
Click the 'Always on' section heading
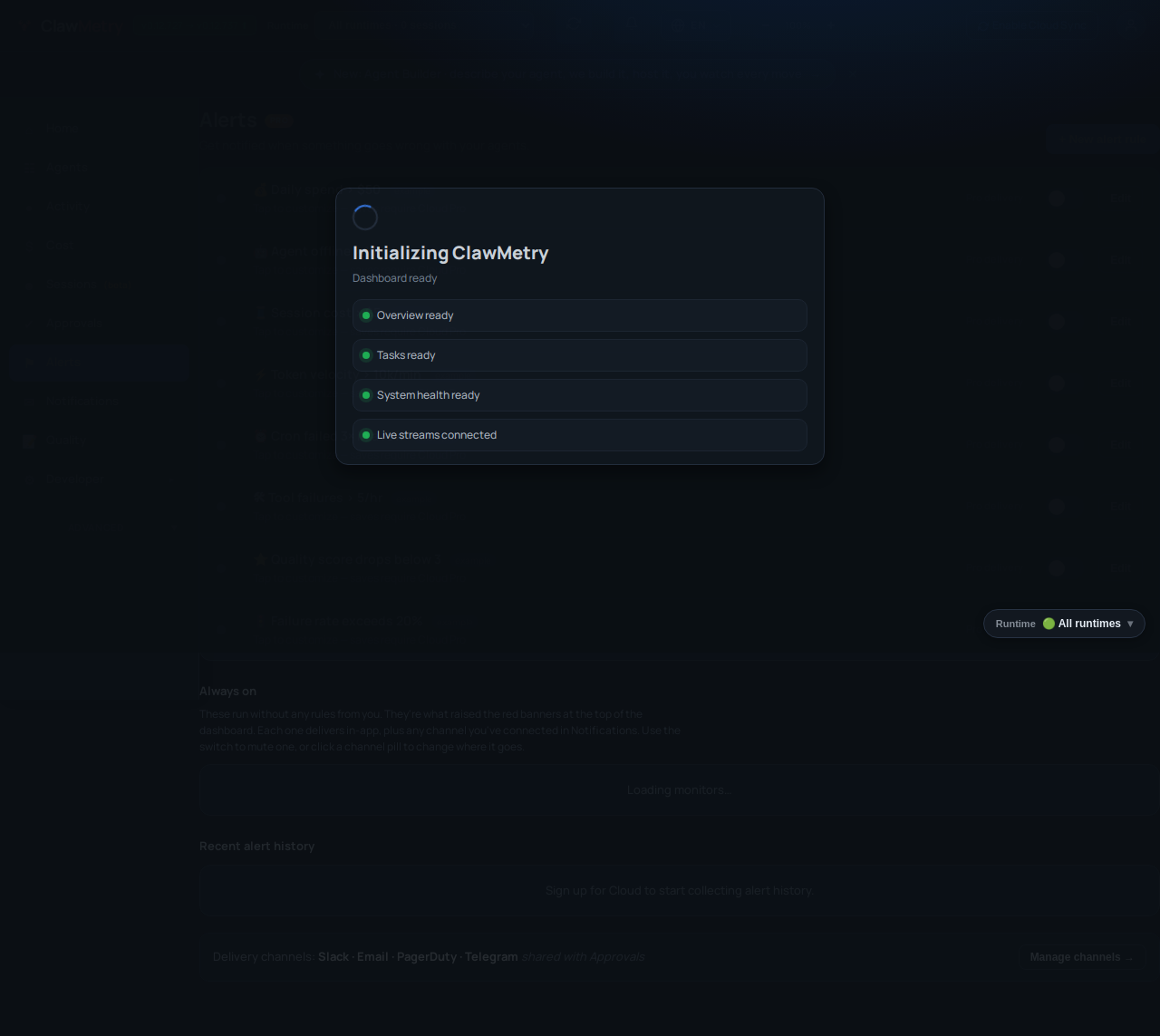(227, 691)
